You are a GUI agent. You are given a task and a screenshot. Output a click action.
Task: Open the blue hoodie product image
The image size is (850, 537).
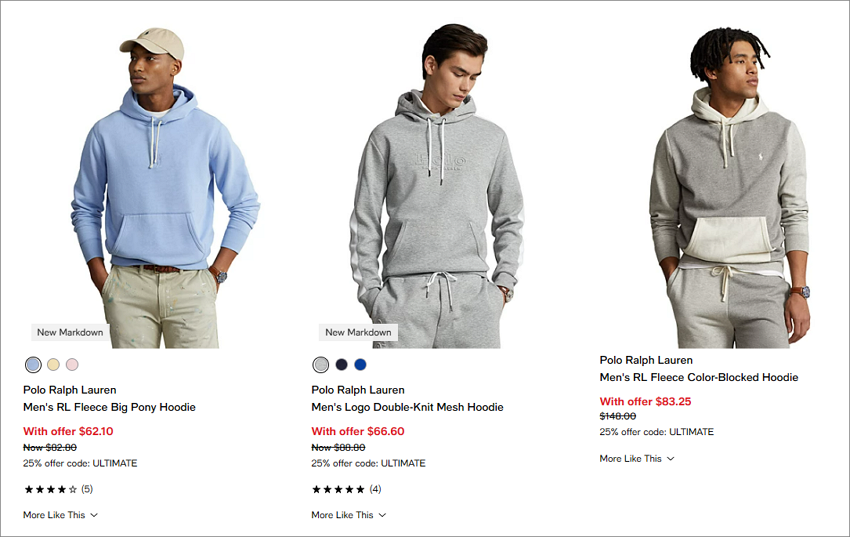tap(164, 187)
